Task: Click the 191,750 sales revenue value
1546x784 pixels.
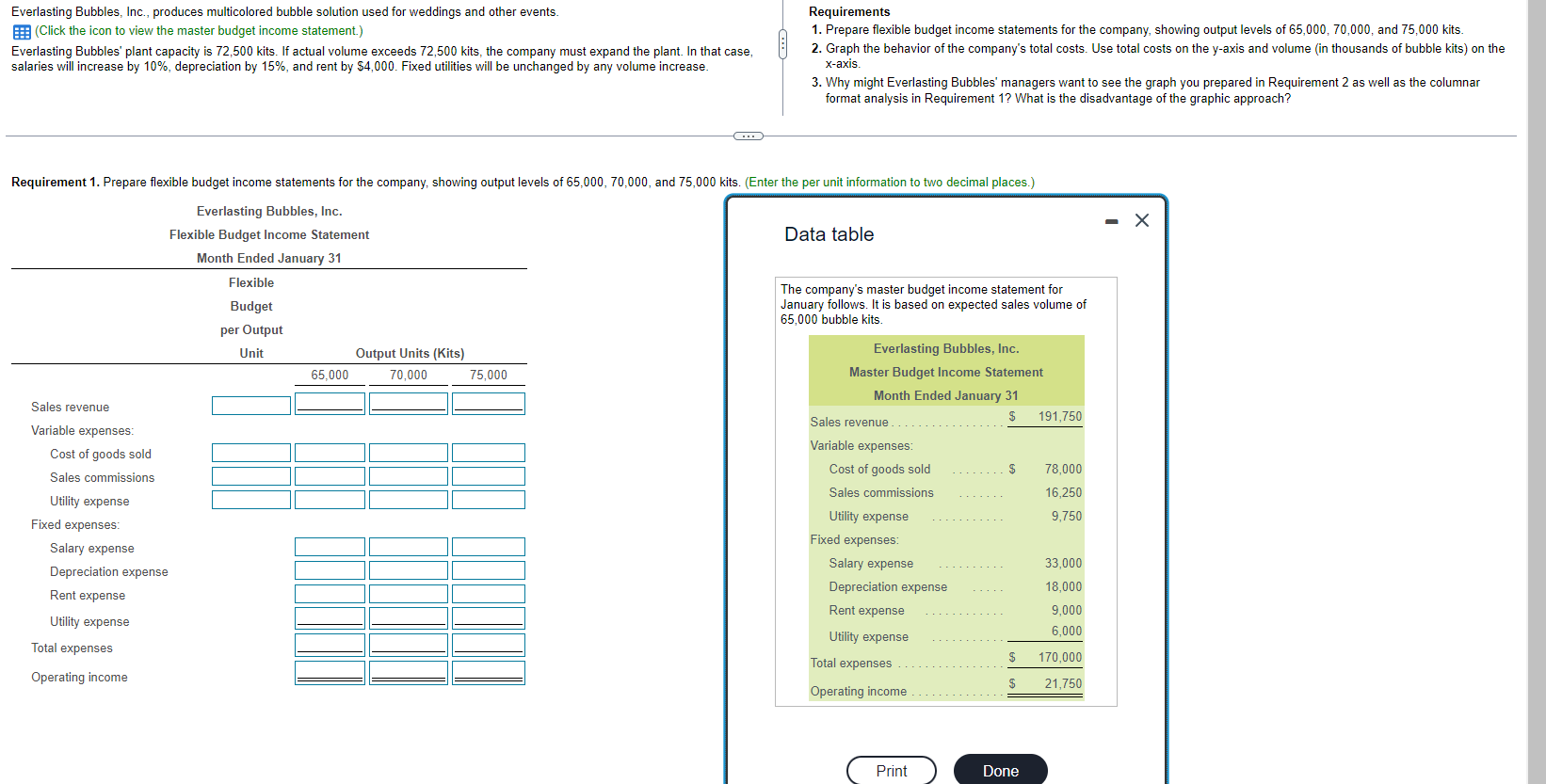Action: 1060,416
